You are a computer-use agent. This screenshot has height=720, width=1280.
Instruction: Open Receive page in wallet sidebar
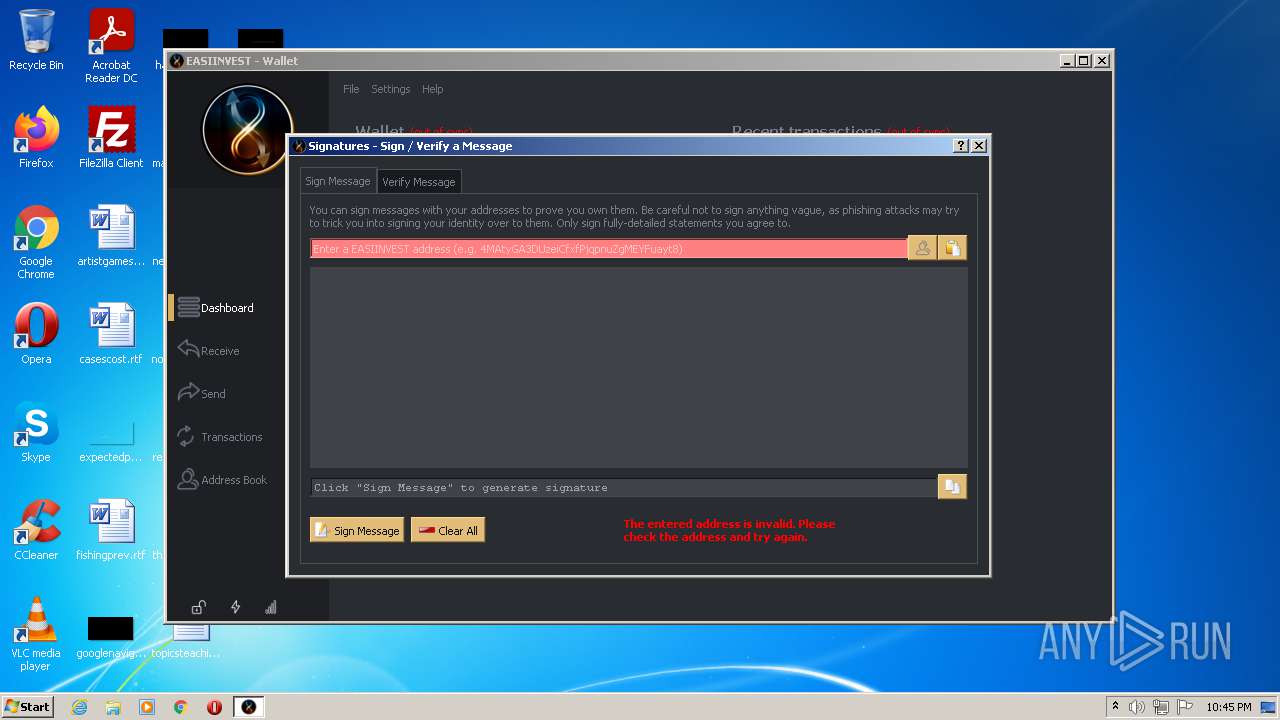(208, 350)
